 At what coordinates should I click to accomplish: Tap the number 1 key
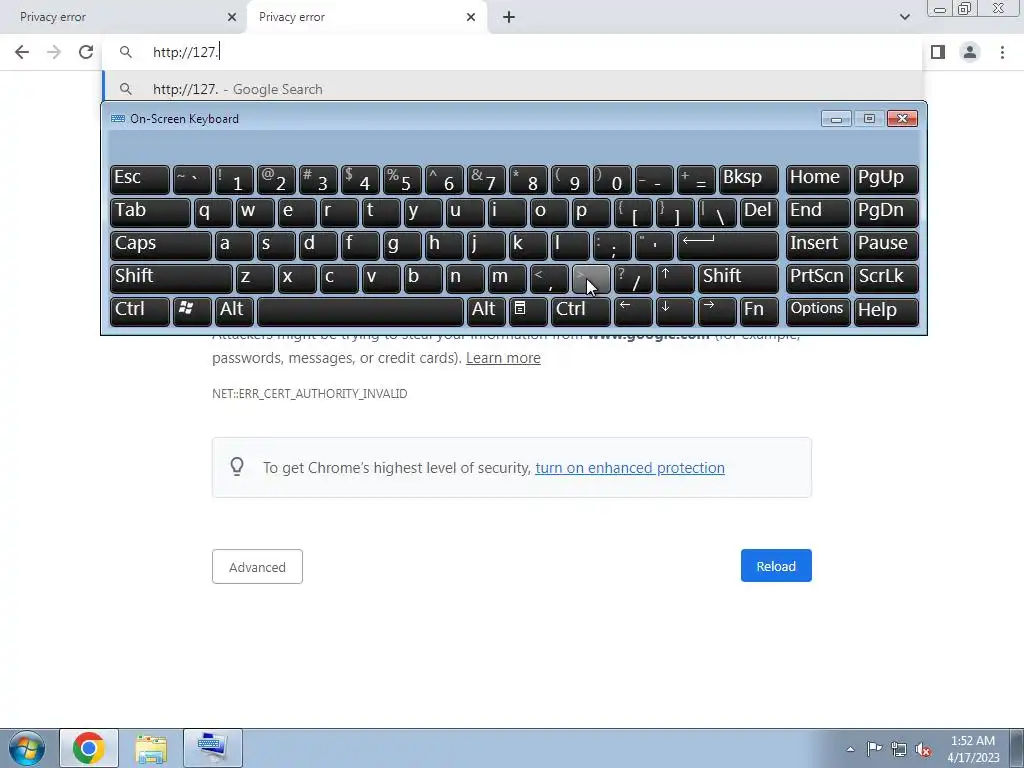[234, 178]
